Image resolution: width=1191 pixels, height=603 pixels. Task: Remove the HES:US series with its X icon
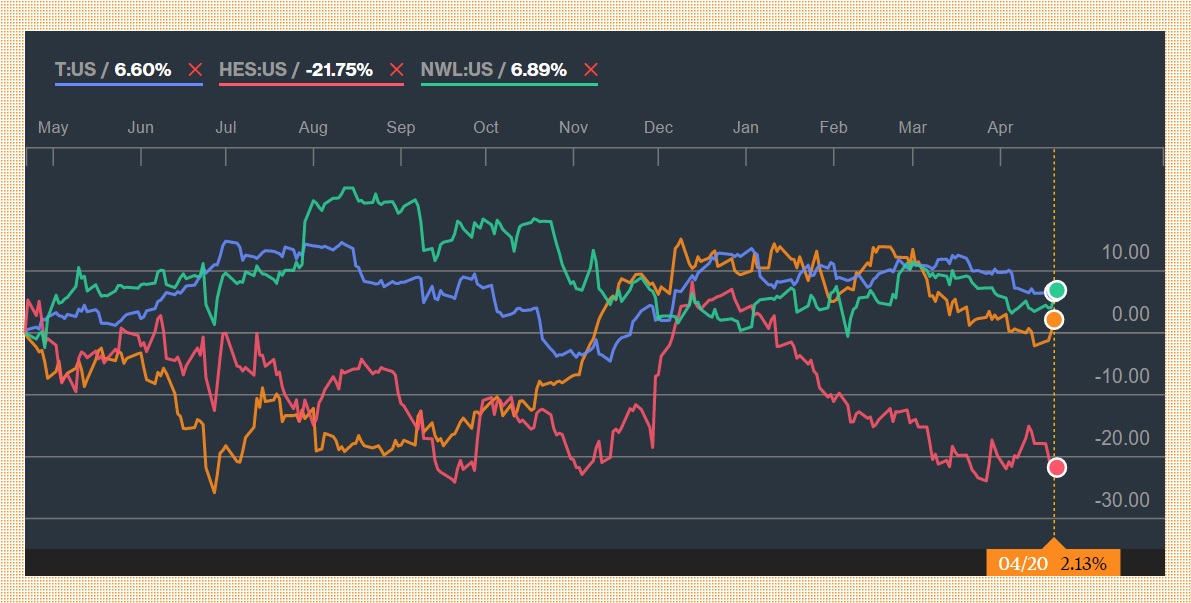[396, 70]
